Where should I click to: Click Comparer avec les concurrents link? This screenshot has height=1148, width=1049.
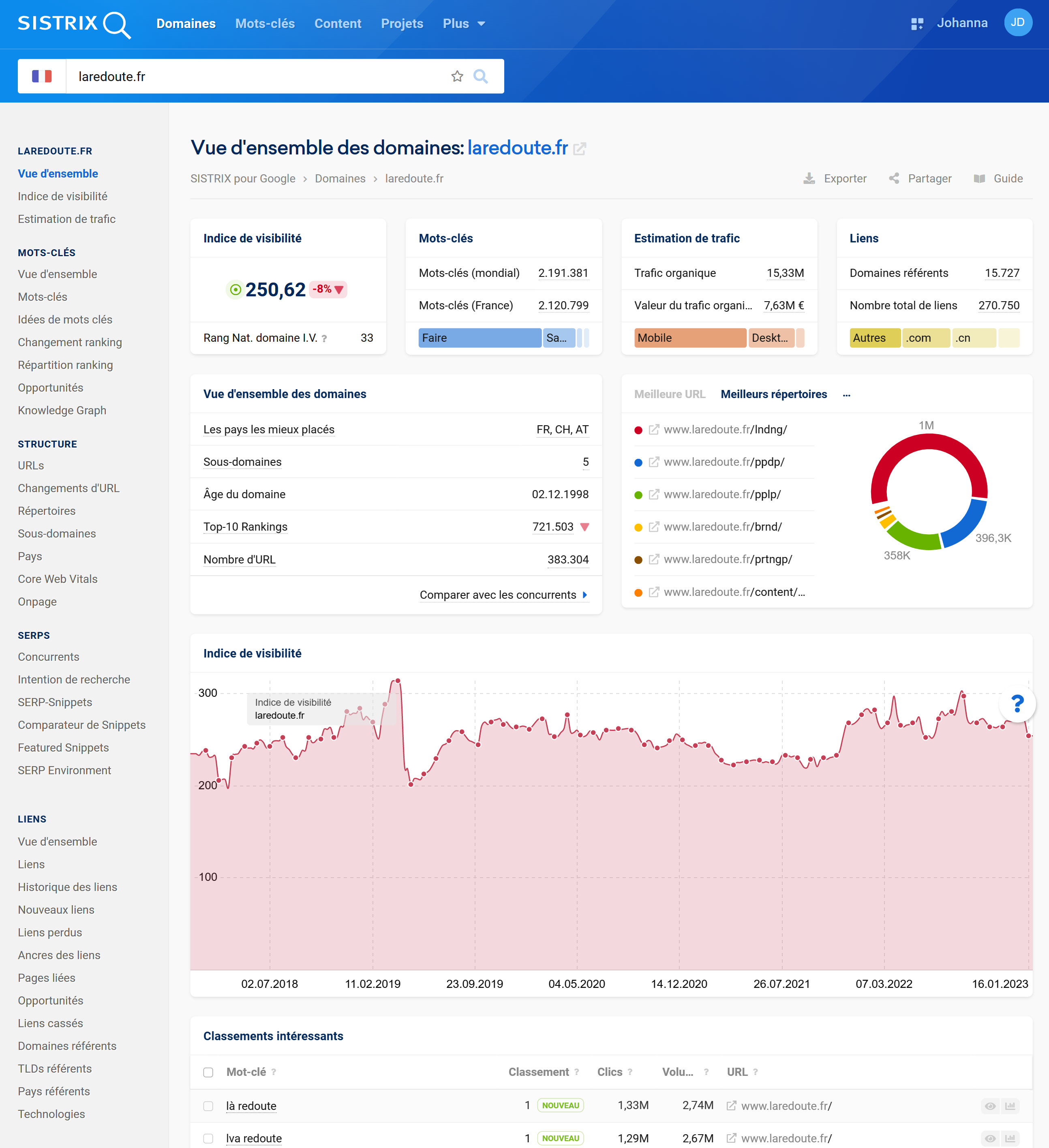point(503,595)
